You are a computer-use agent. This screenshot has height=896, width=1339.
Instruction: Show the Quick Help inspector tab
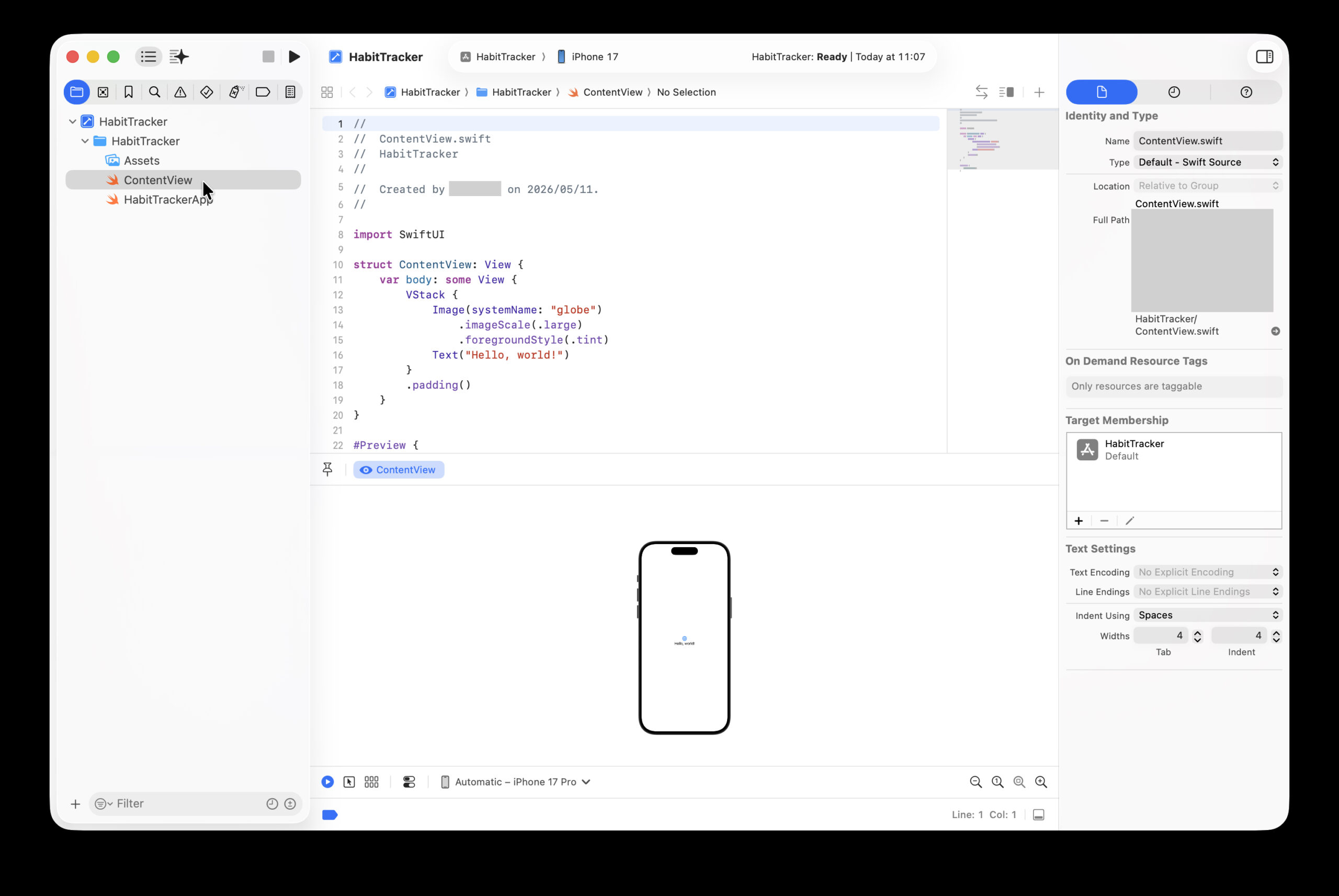(1246, 92)
